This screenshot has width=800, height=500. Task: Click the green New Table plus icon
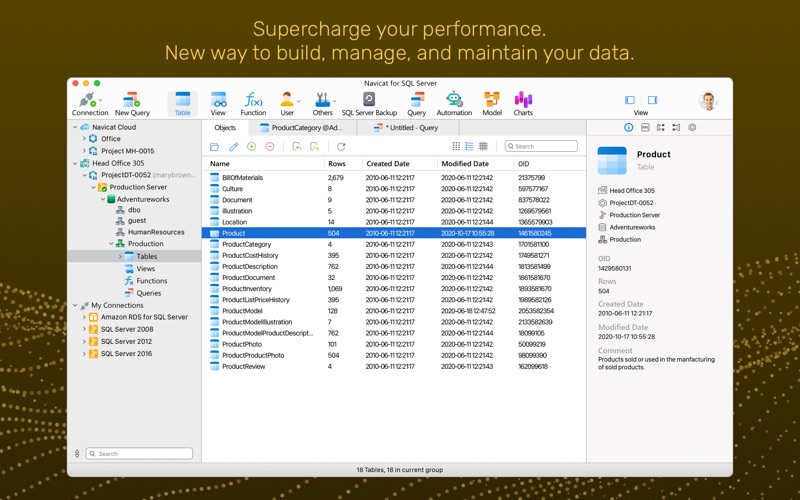252,146
